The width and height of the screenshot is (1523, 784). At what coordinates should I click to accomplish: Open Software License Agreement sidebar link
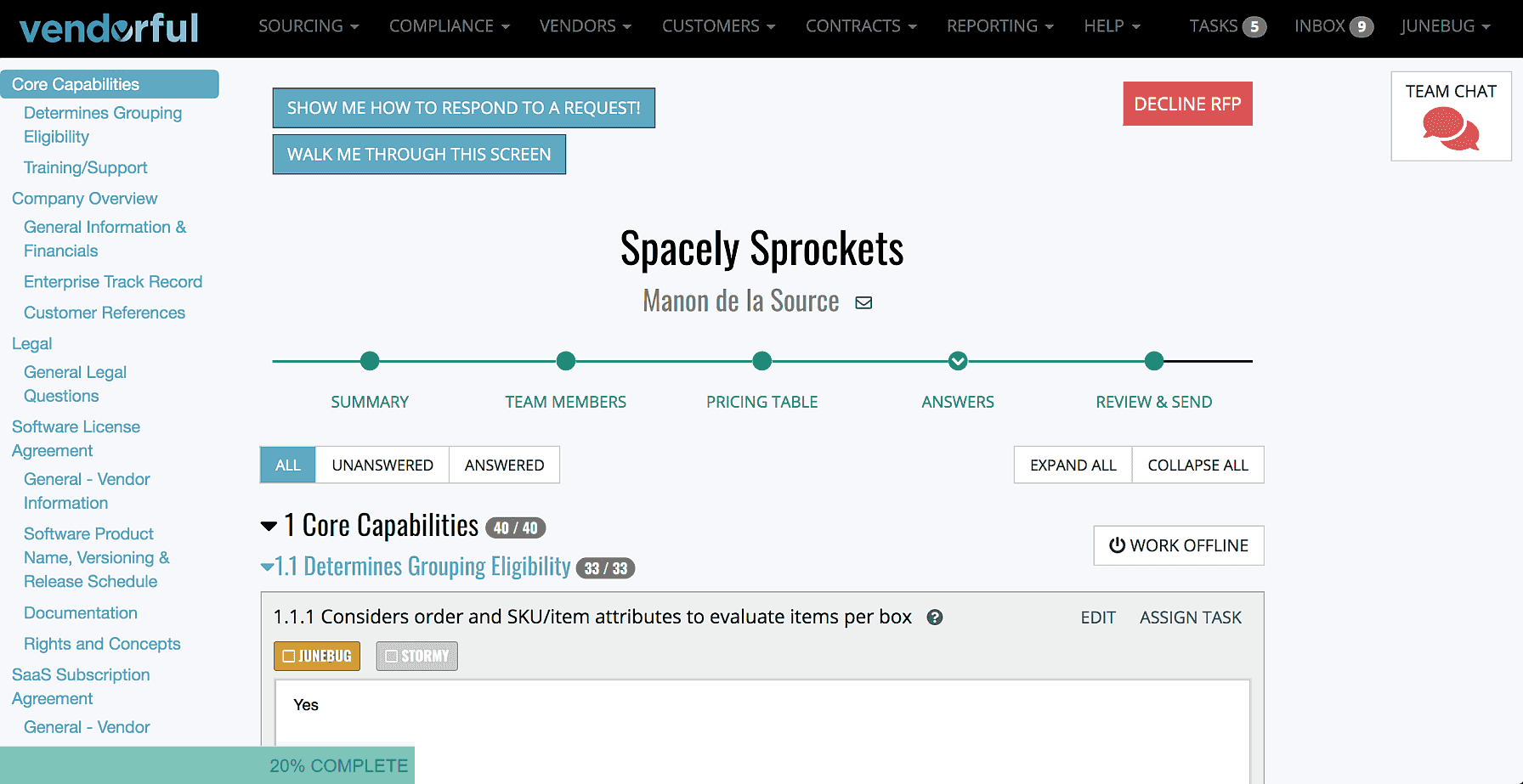pyautogui.click(x=76, y=438)
